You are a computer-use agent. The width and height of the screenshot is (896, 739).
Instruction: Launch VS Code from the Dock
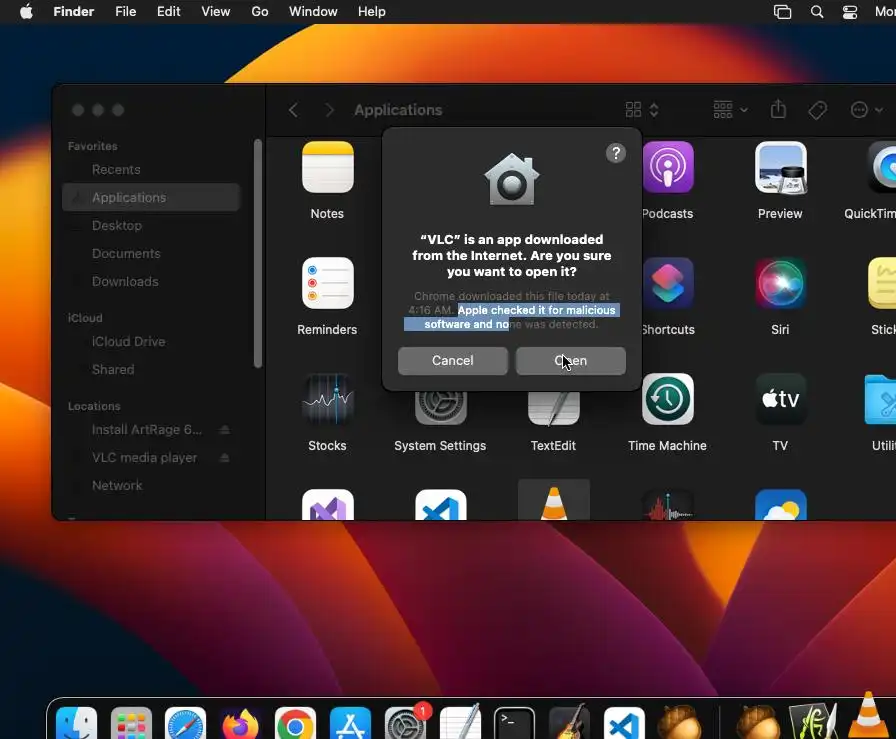(624, 724)
